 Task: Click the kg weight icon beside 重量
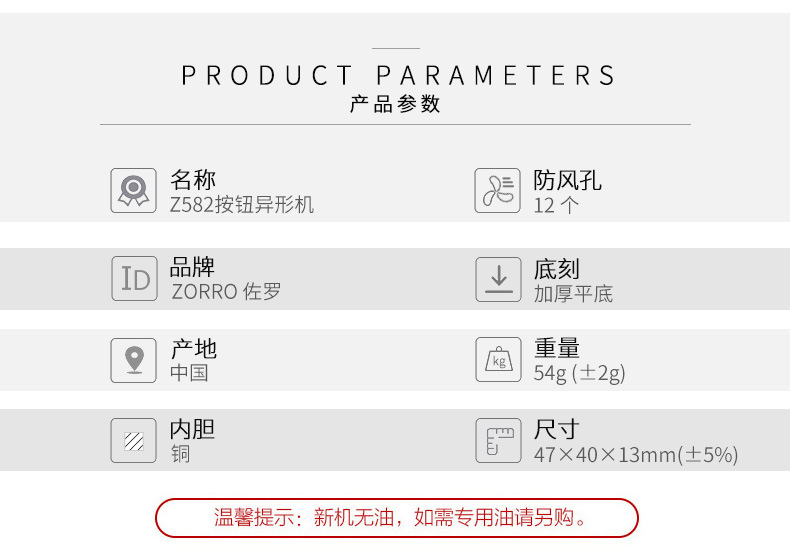coord(497,359)
